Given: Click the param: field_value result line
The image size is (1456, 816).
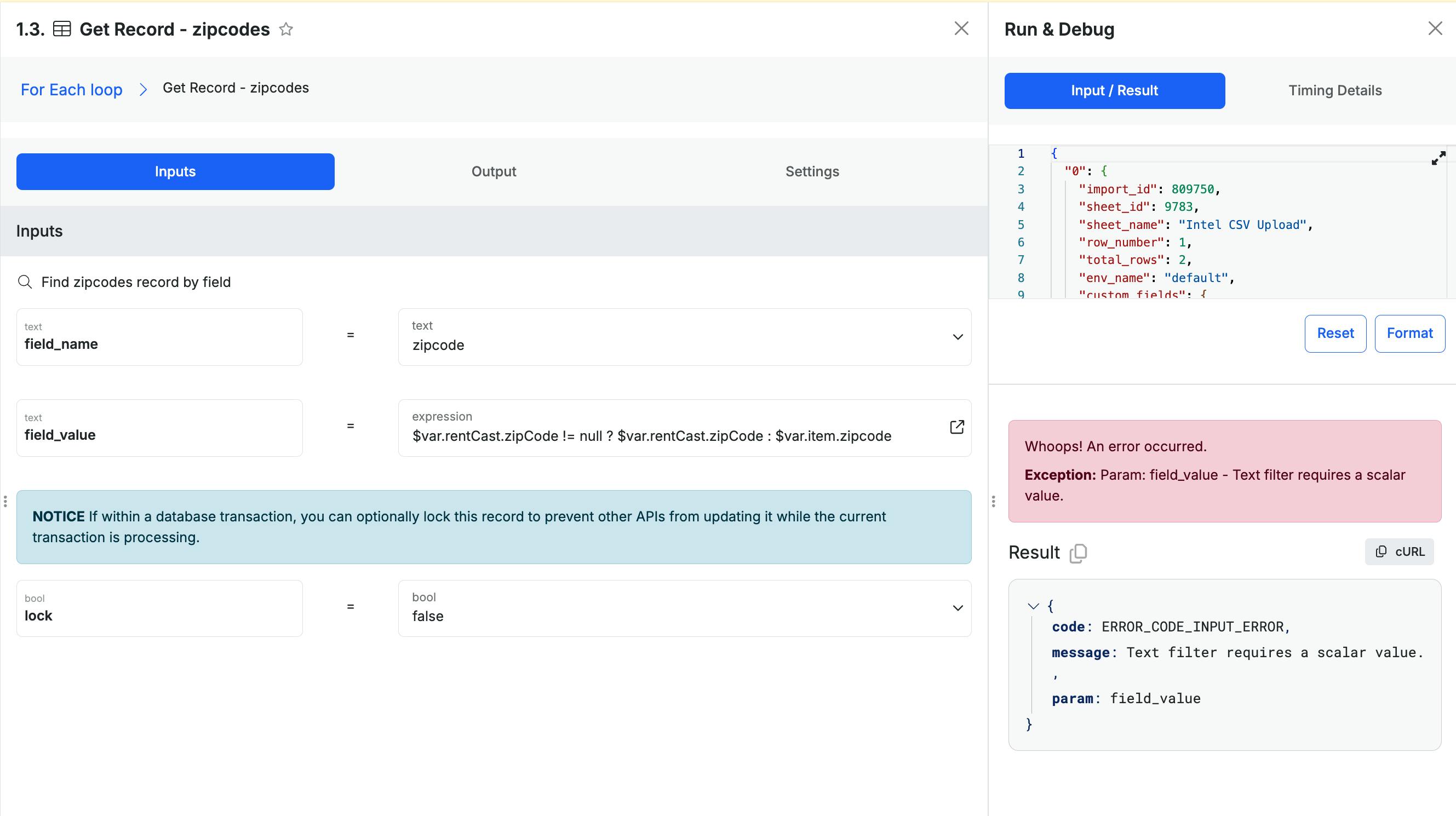Looking at the screenshot, I should point(1126,698).
